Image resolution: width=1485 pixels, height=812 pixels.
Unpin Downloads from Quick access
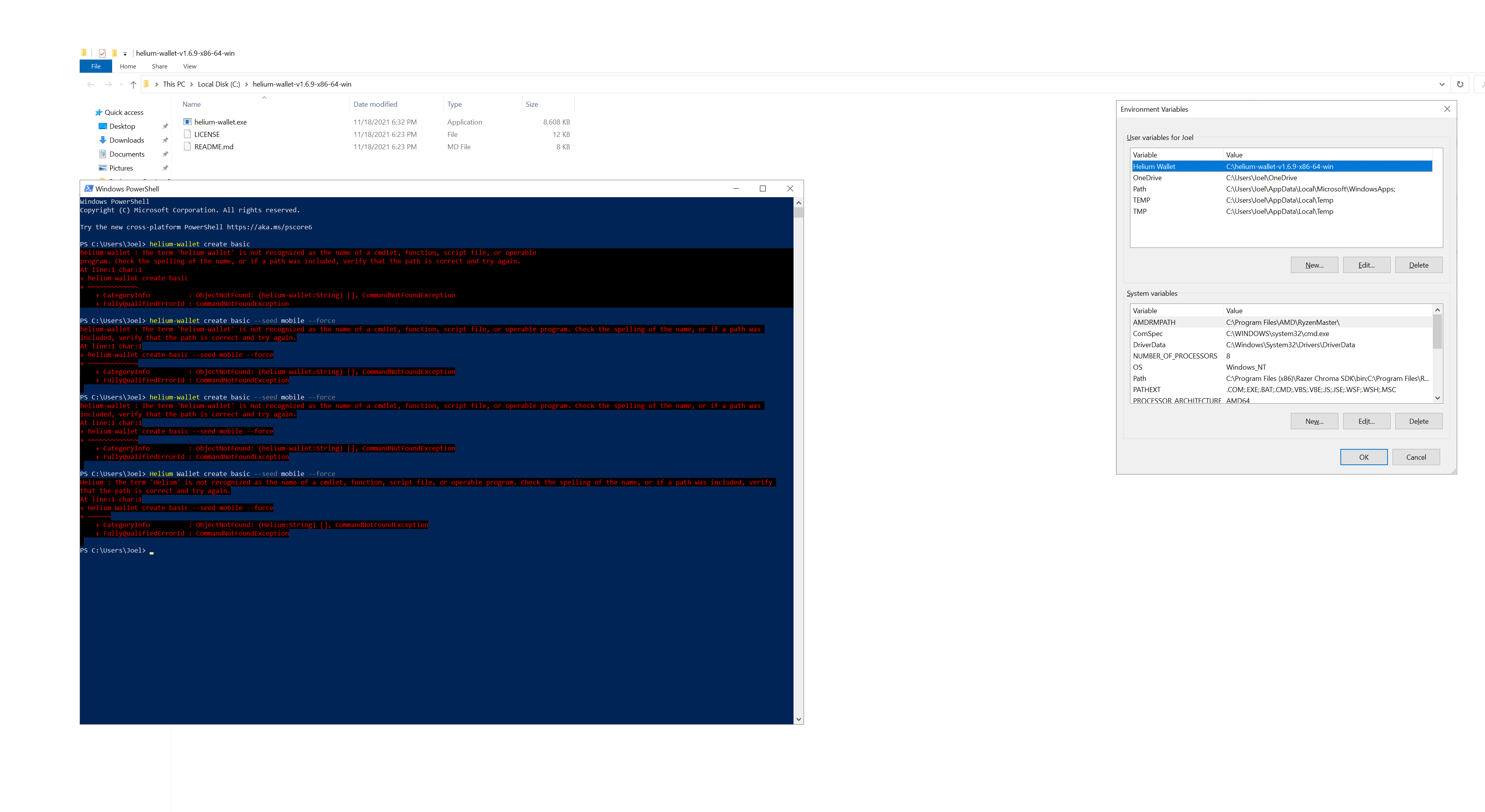click(x=166, y=140)
